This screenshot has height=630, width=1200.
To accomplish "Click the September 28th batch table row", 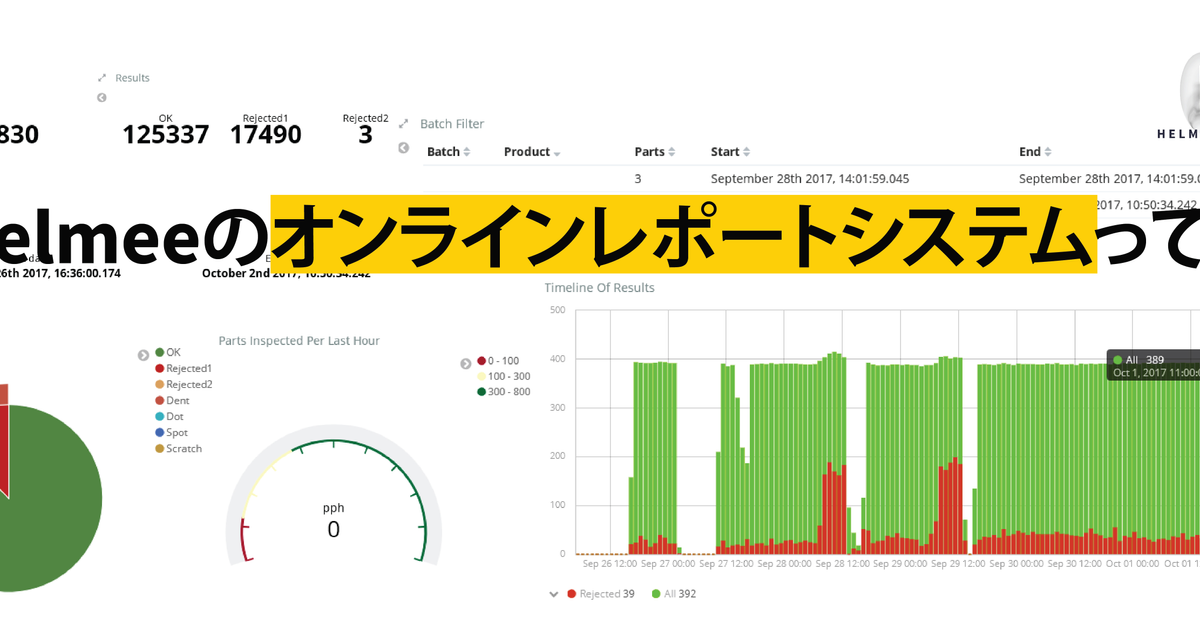I will click(x=812, y=179).
